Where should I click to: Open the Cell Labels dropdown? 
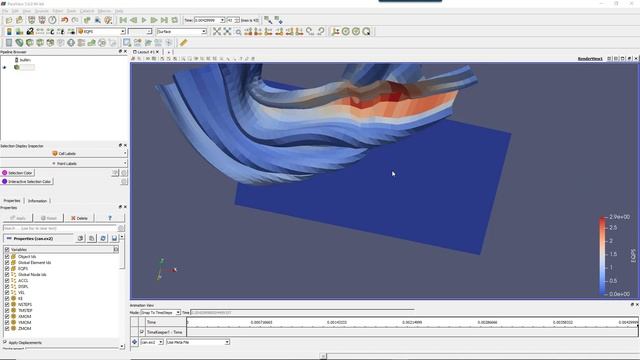[x=64, y=153]
